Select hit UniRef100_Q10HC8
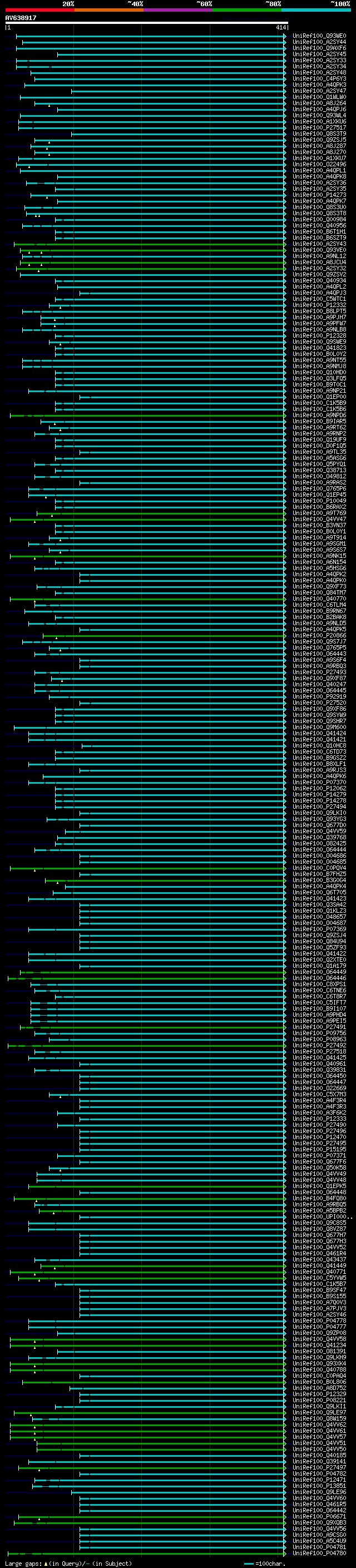Viewport: 356px width, 1568px height. pyautogui.click(x=319, y=746)
